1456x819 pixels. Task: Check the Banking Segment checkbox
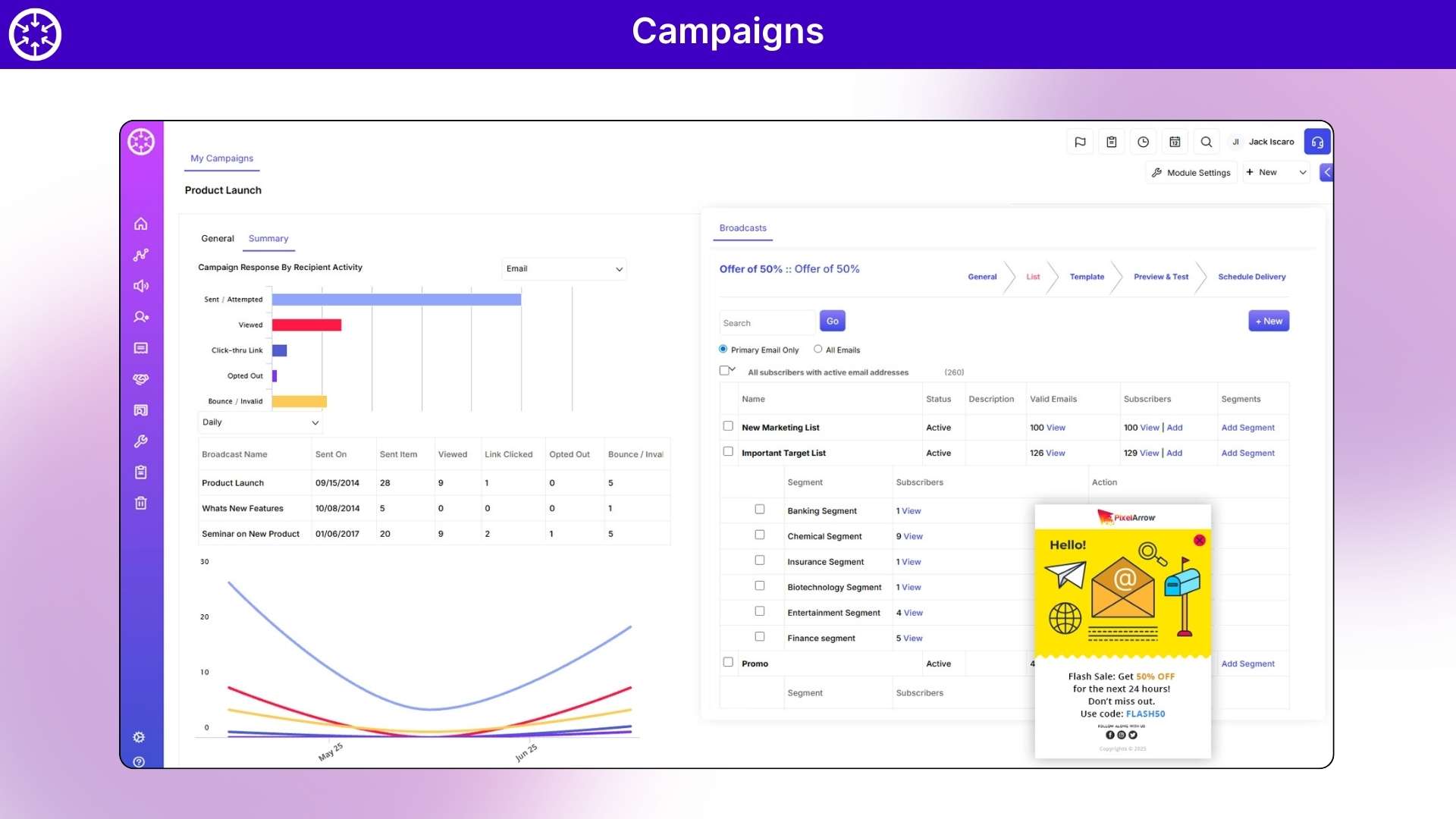(760, 510)
